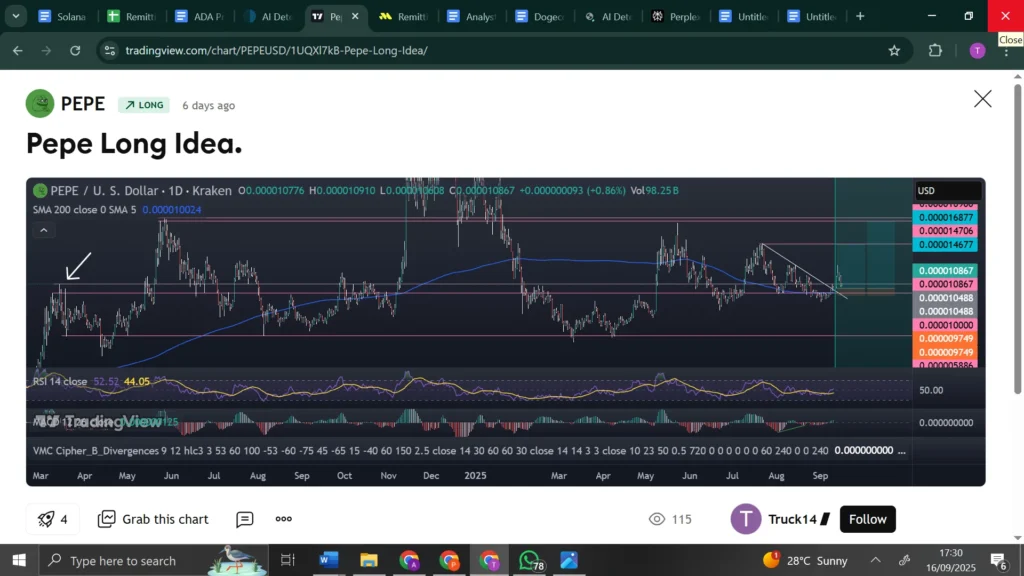Click the page vertical scrollbar
The width and height of the screenshot is (1024, 576).
[1017, 238]
